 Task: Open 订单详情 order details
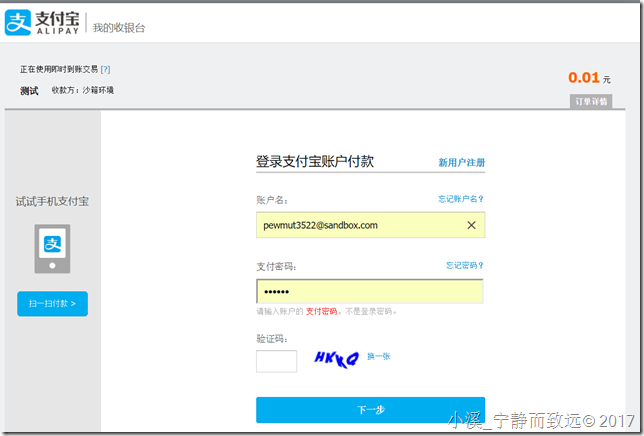[591, 101]
